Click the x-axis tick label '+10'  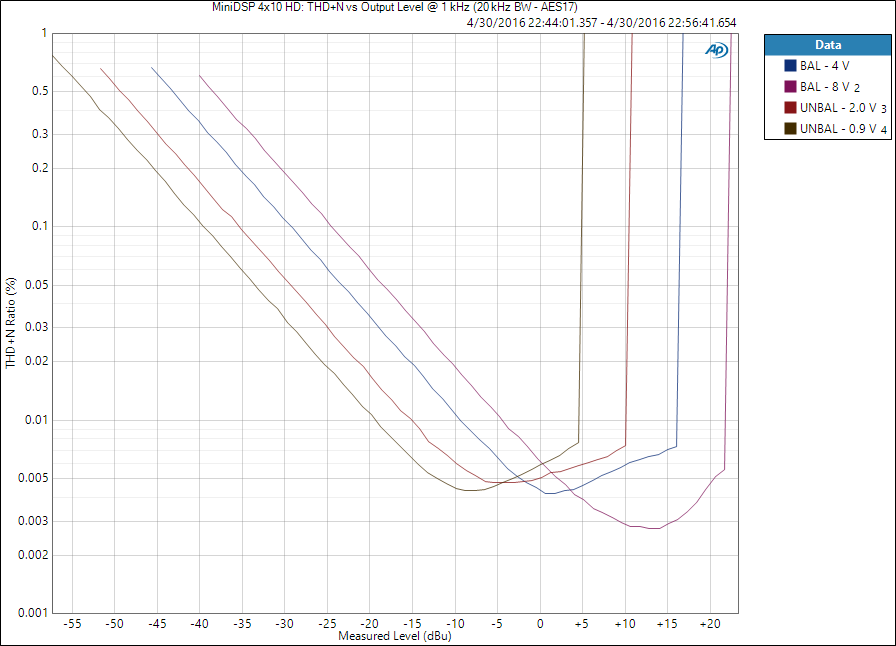(625, 624)
